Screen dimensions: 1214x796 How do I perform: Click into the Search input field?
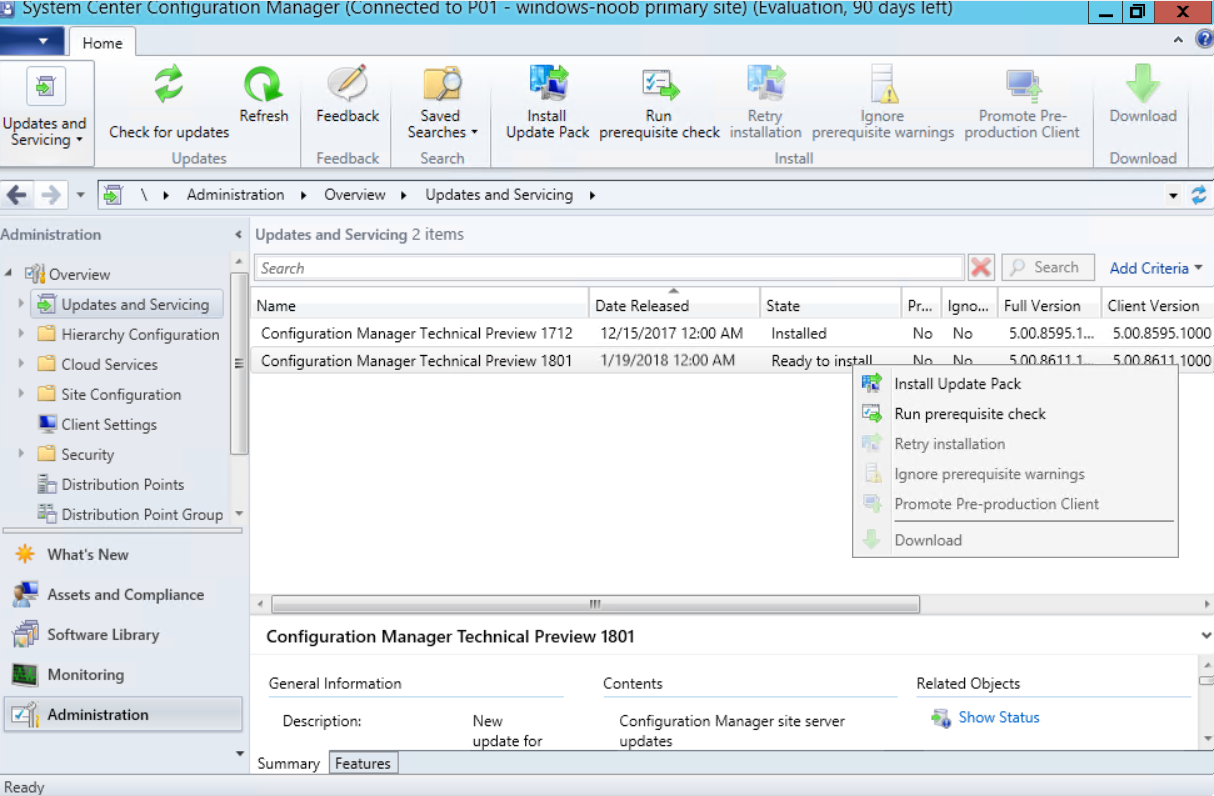point(609,268)
